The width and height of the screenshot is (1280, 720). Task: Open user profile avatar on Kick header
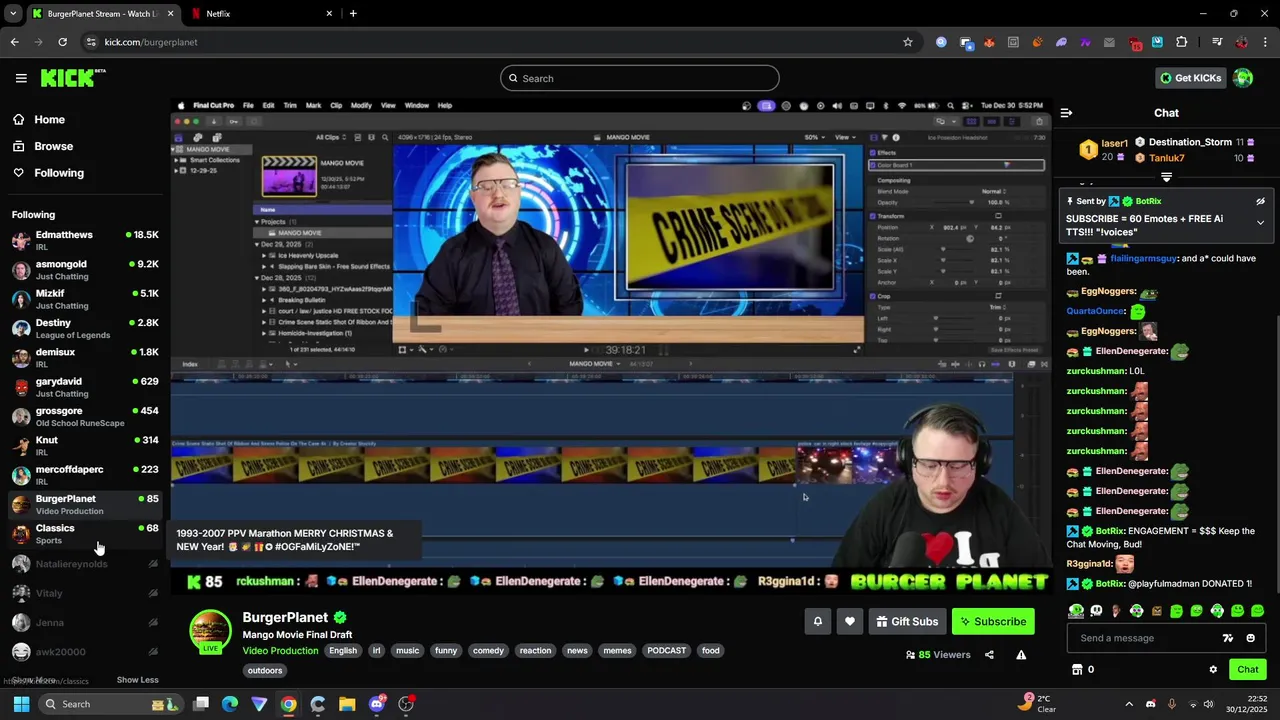click(x=1243, y=78)
